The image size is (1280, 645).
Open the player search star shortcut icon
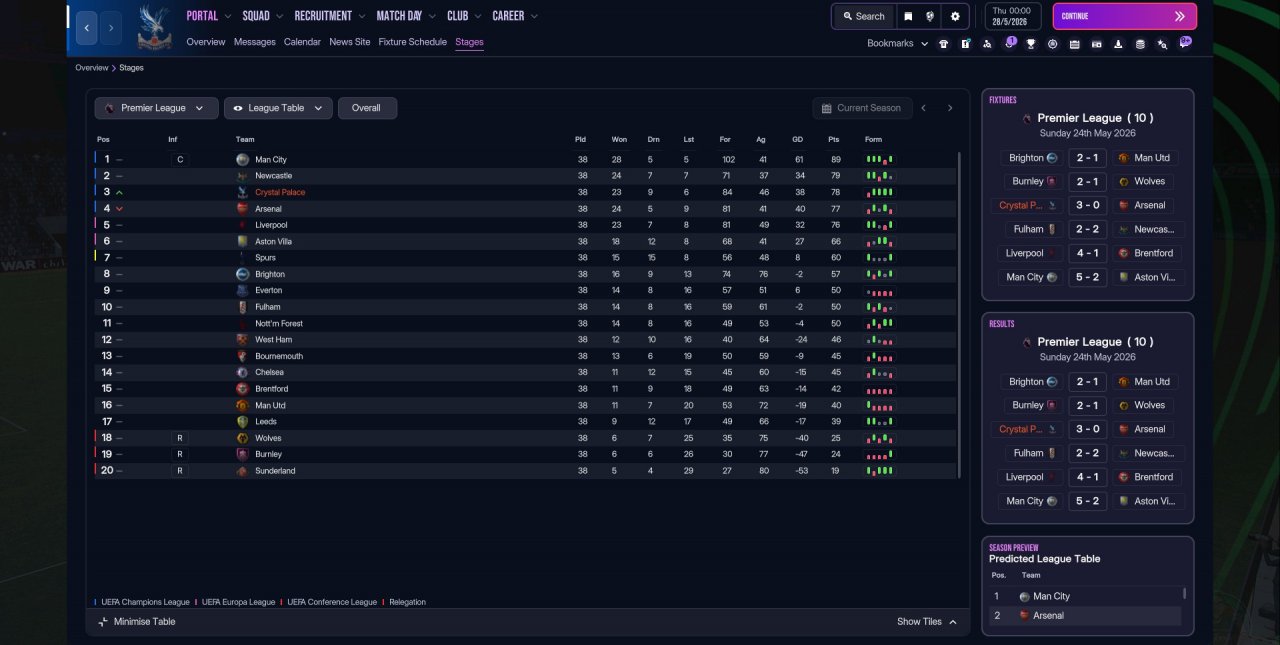(x=1162, y=44)
